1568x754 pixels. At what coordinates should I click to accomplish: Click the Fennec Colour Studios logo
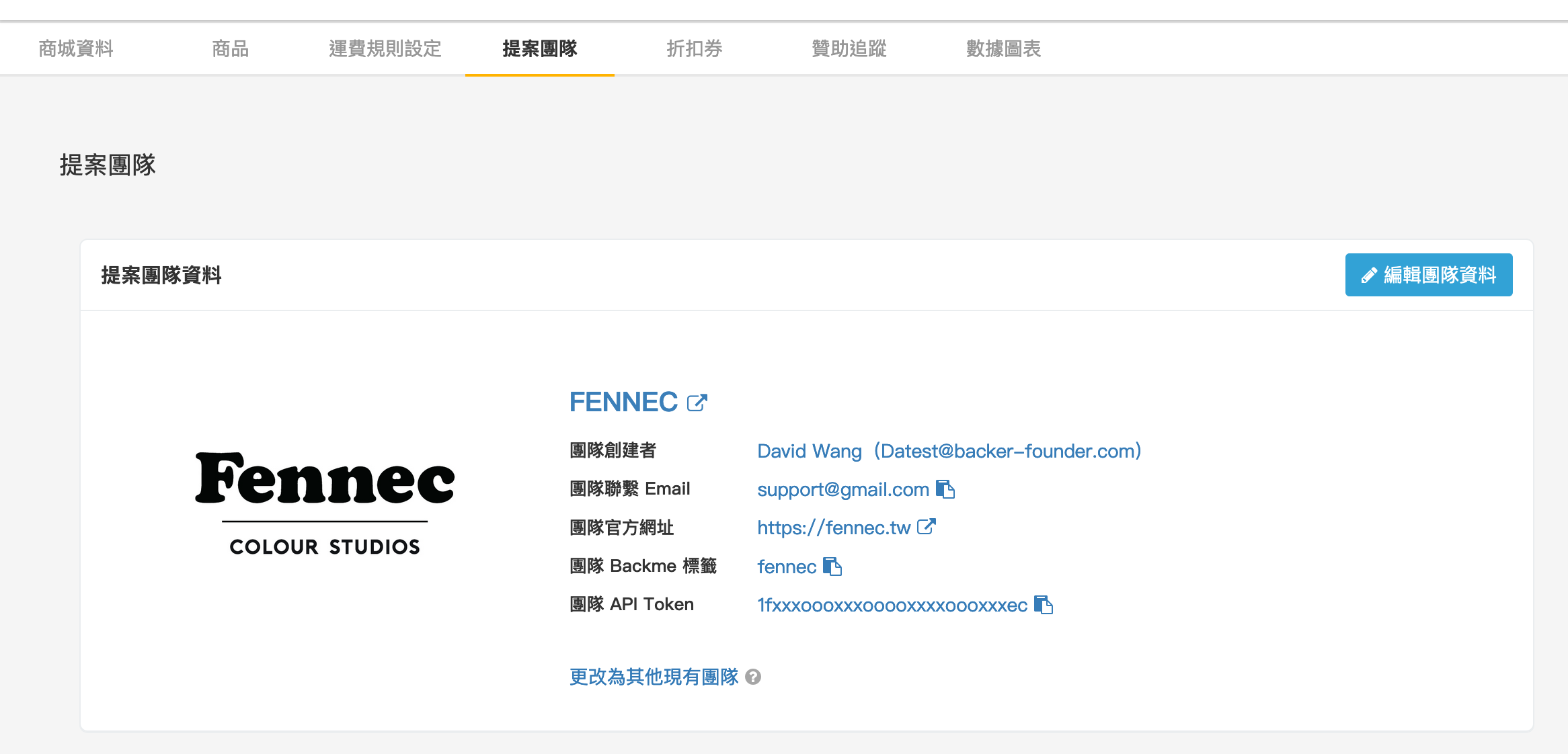point(325,504)
